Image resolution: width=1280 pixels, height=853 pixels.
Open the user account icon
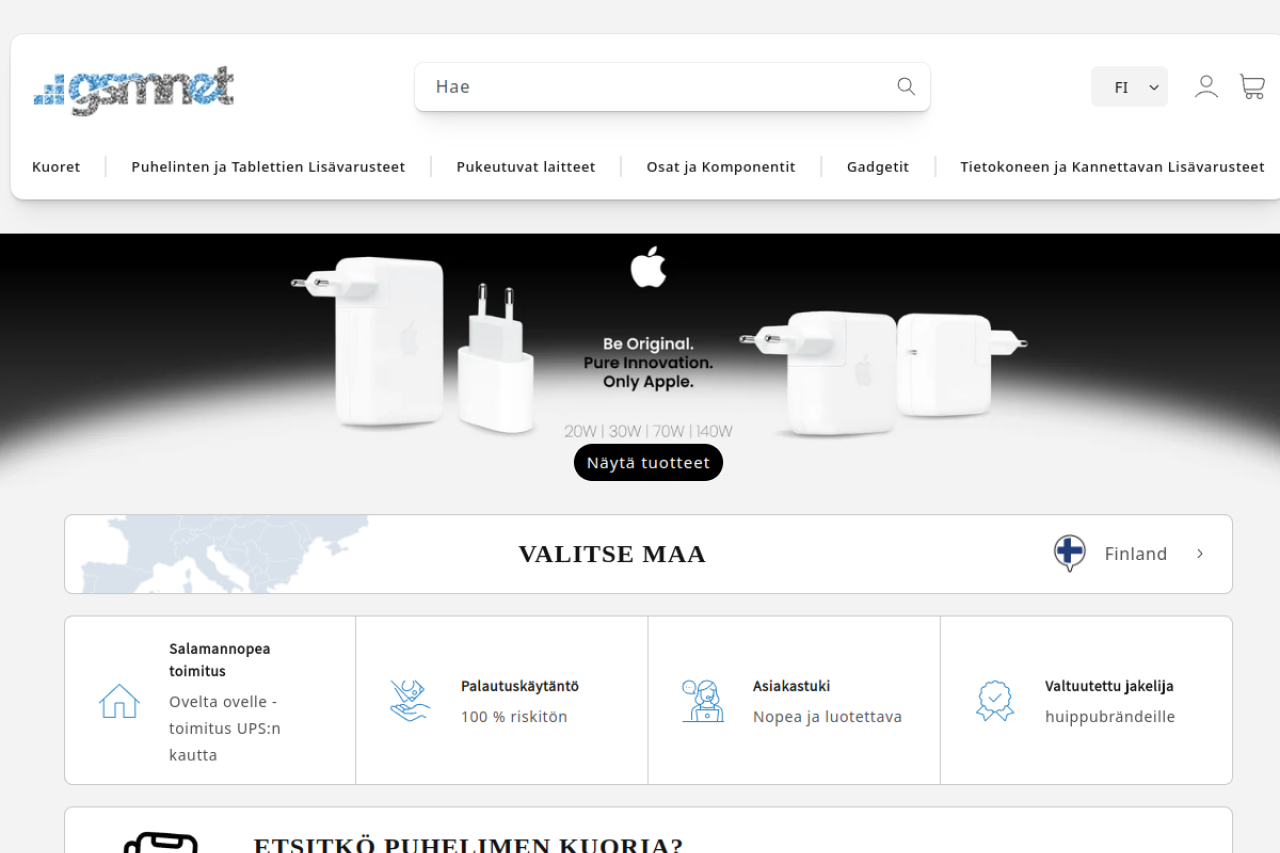pyautogui.click(x=1206, y=86)
